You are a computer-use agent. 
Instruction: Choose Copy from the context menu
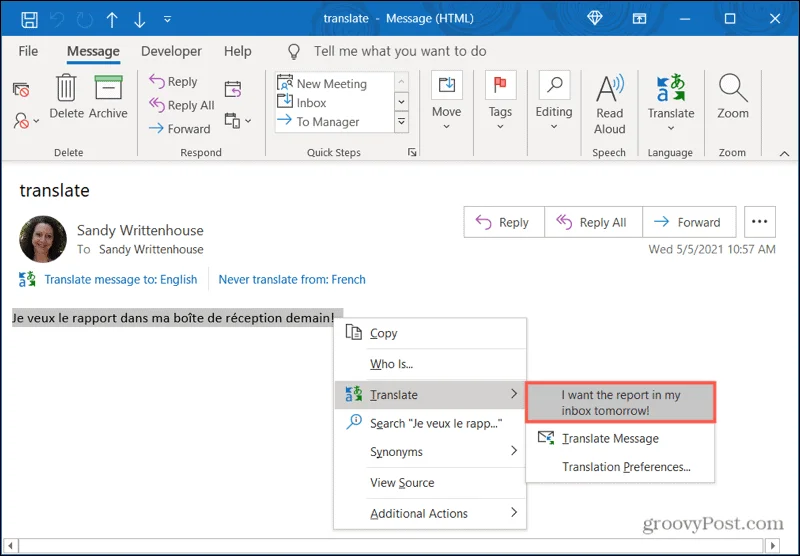point(430,333)
